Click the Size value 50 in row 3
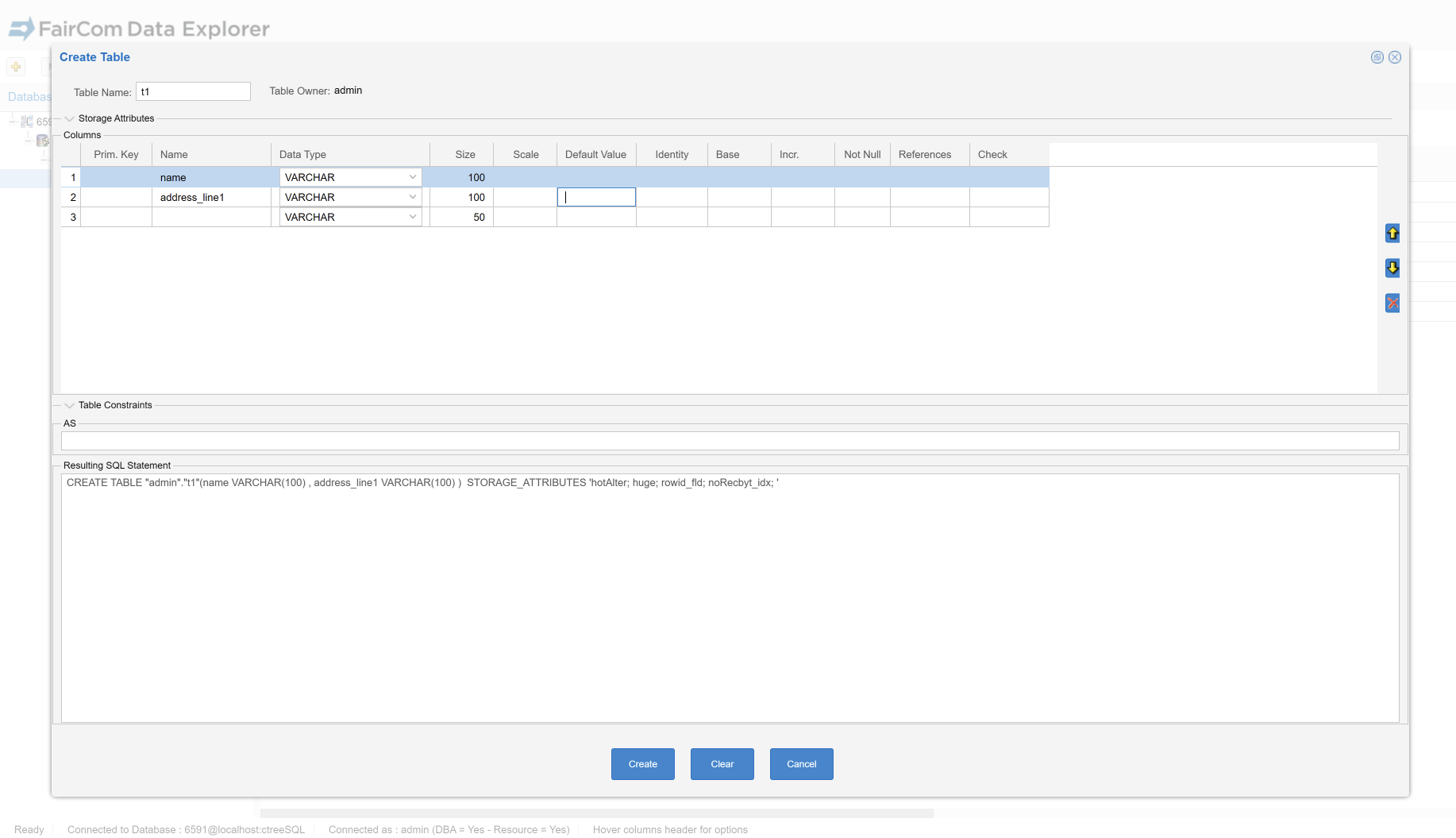This screenshot has height=838, width=1456. (x=461, y=217)
